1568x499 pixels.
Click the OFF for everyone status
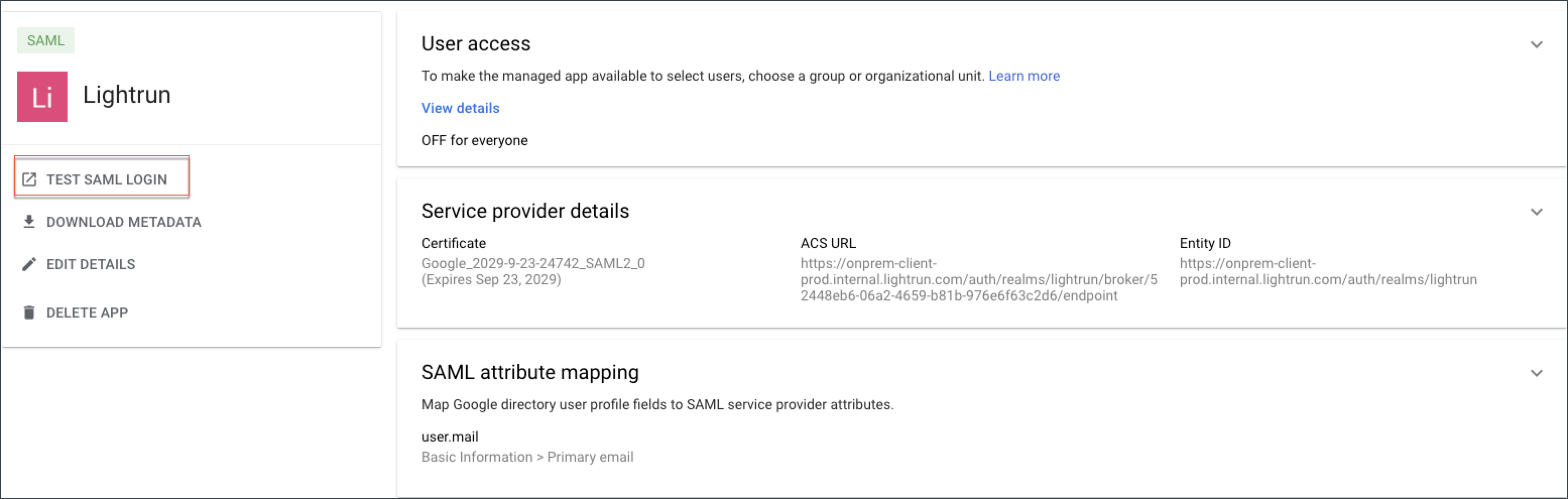[x=474, y=141]
